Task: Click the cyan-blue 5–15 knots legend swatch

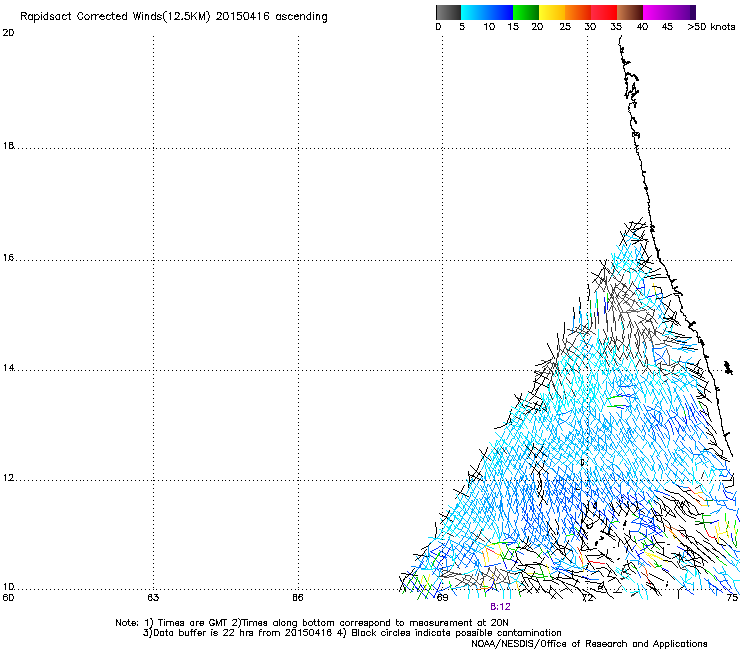Action: 487,12
